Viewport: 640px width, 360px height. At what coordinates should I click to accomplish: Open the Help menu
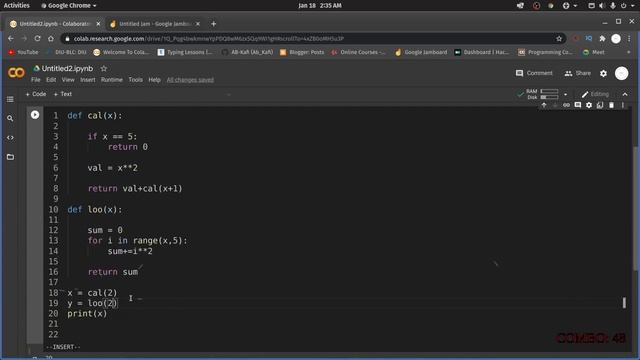coord(154,80)
